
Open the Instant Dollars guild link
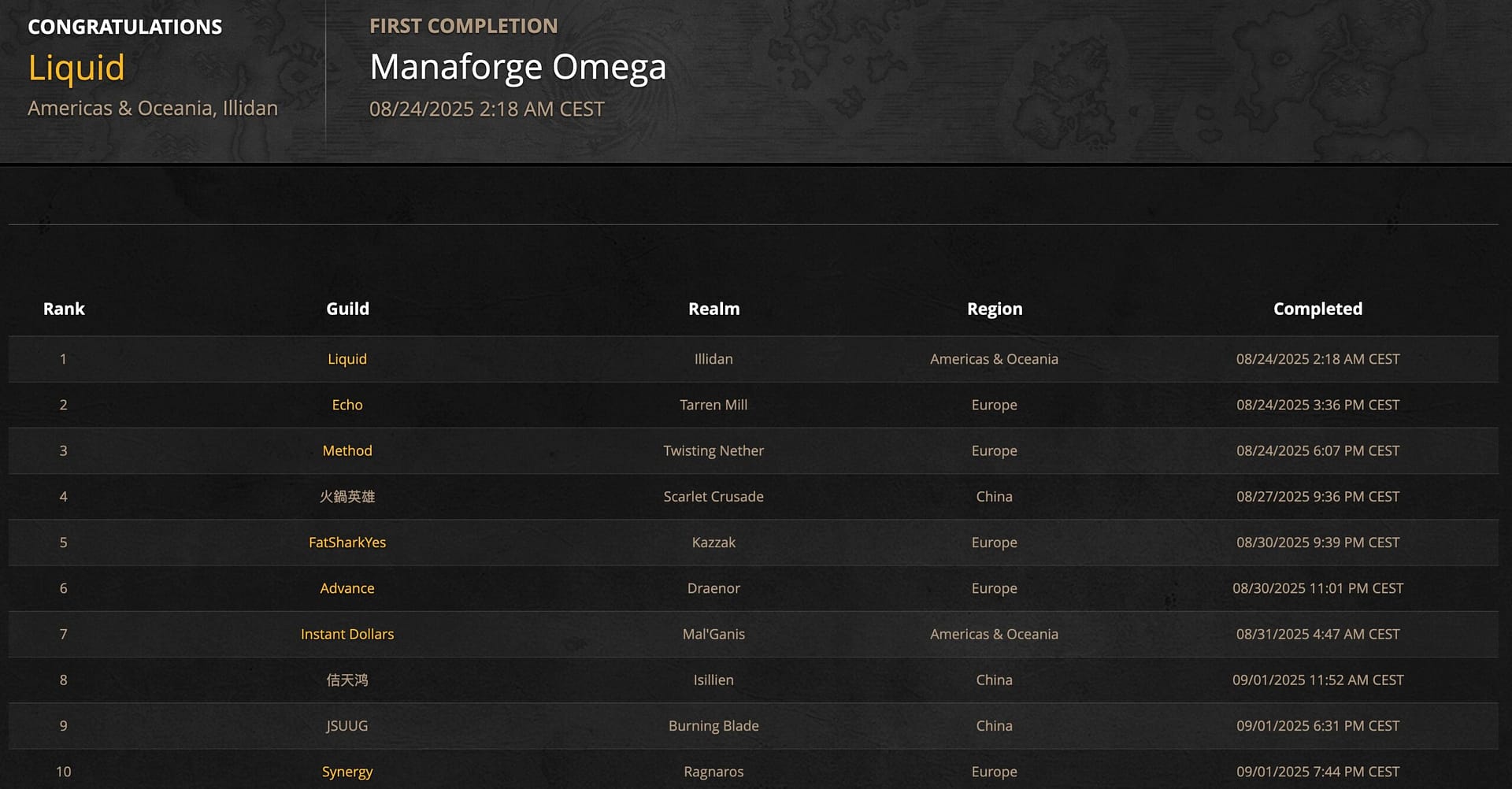click(x=347, y=634)
